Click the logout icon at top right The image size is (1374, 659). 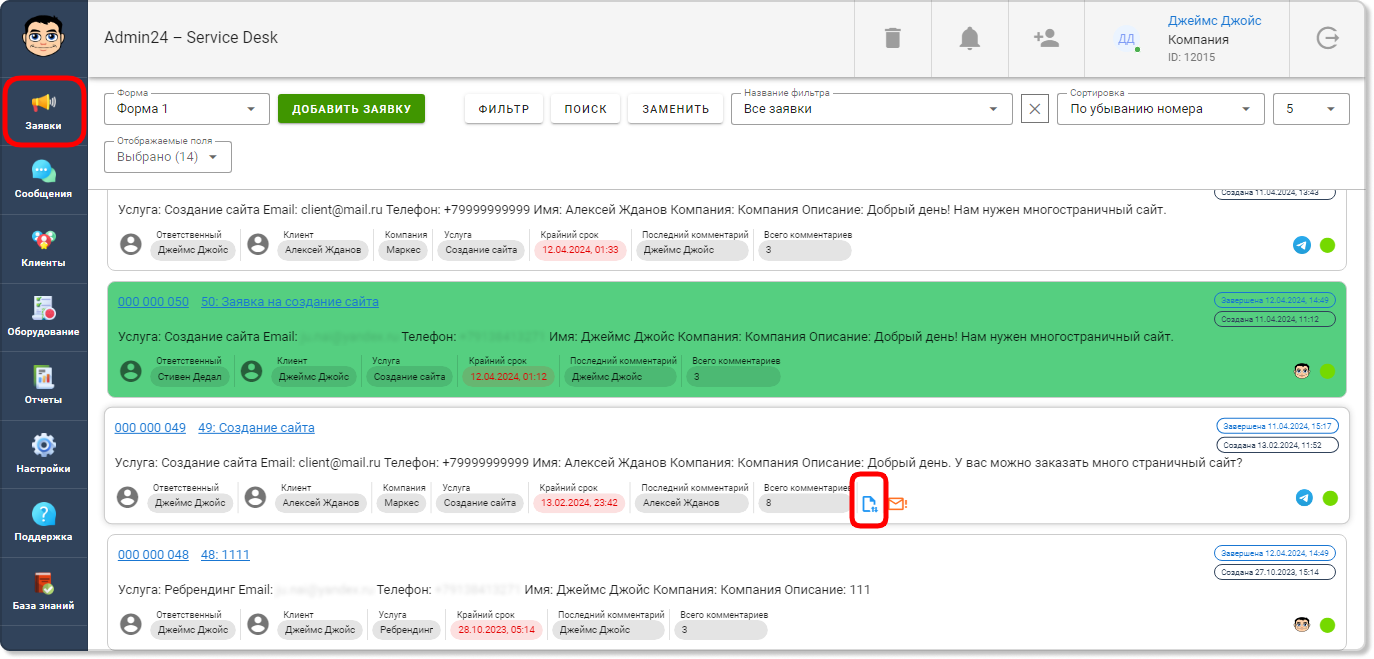(1327, 38)
